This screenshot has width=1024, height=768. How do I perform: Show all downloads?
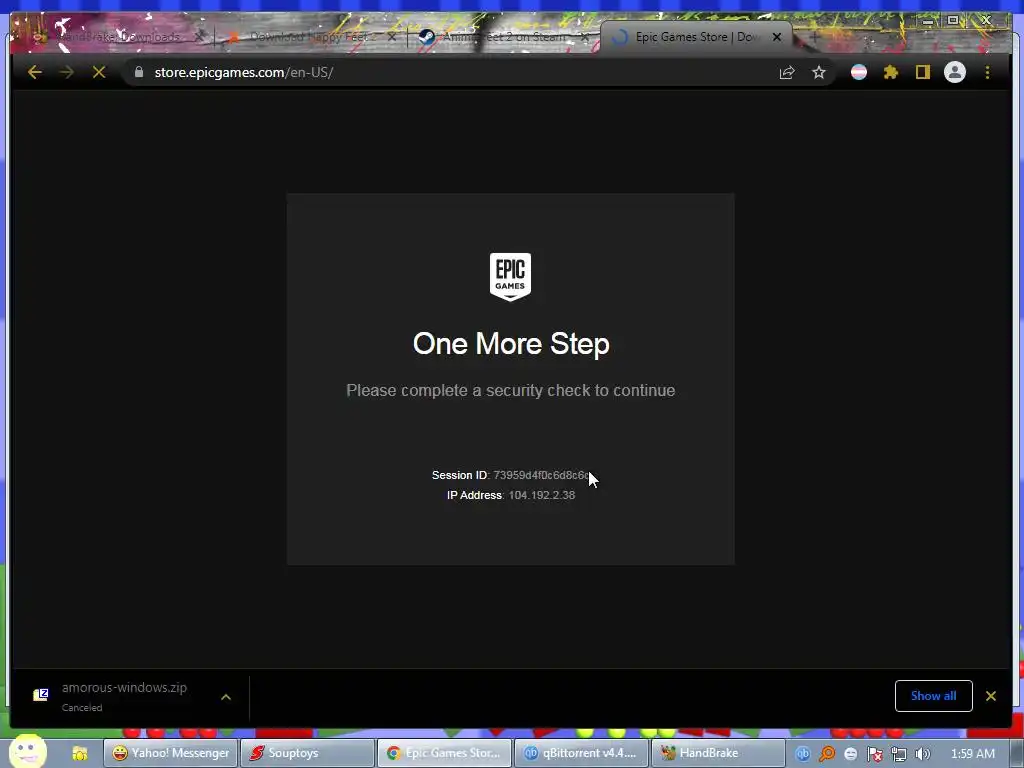[933, 696]
